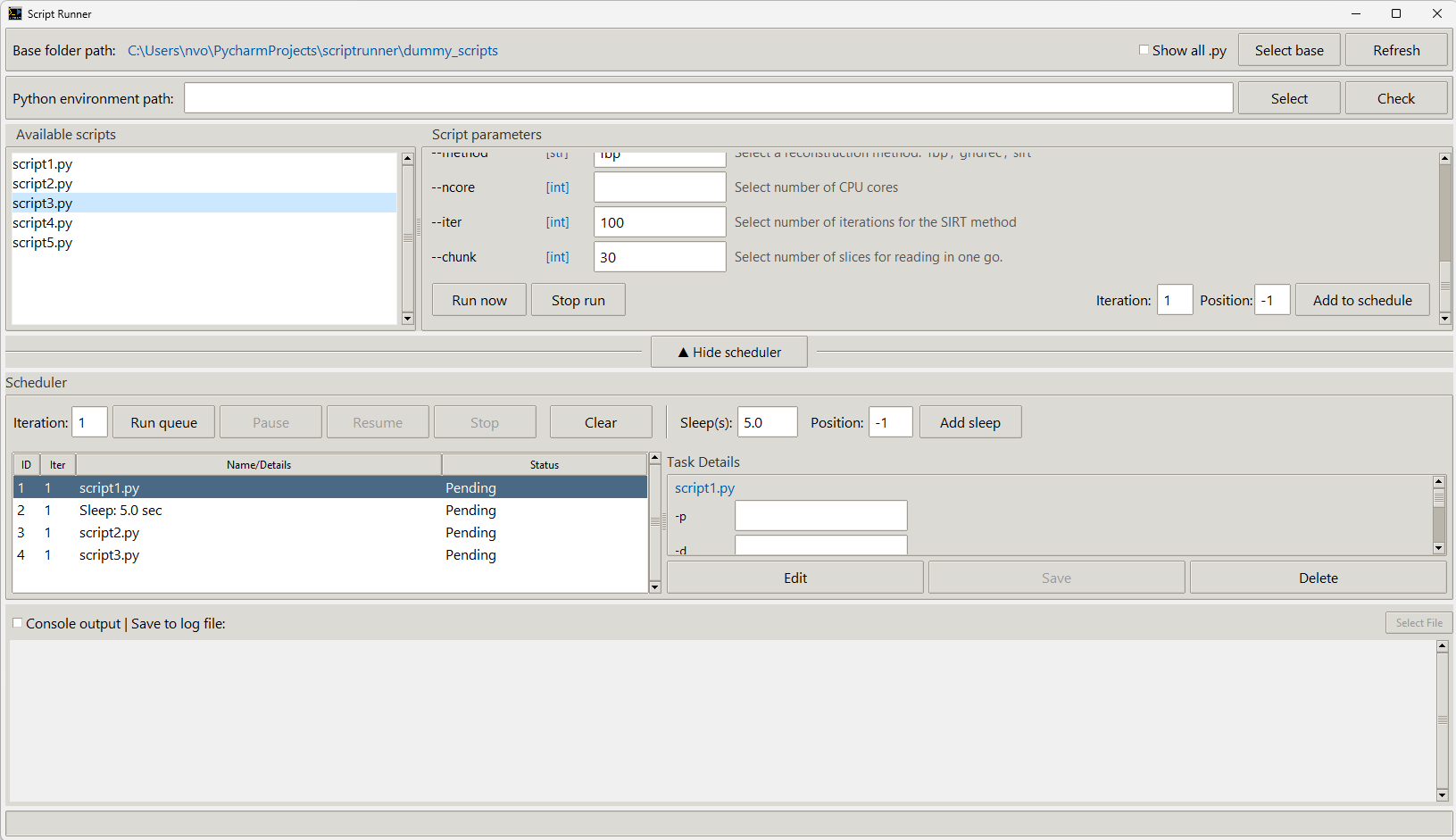
Task: Collapse the scheduler with Hide scheduler
Action: tap(728, 352)
